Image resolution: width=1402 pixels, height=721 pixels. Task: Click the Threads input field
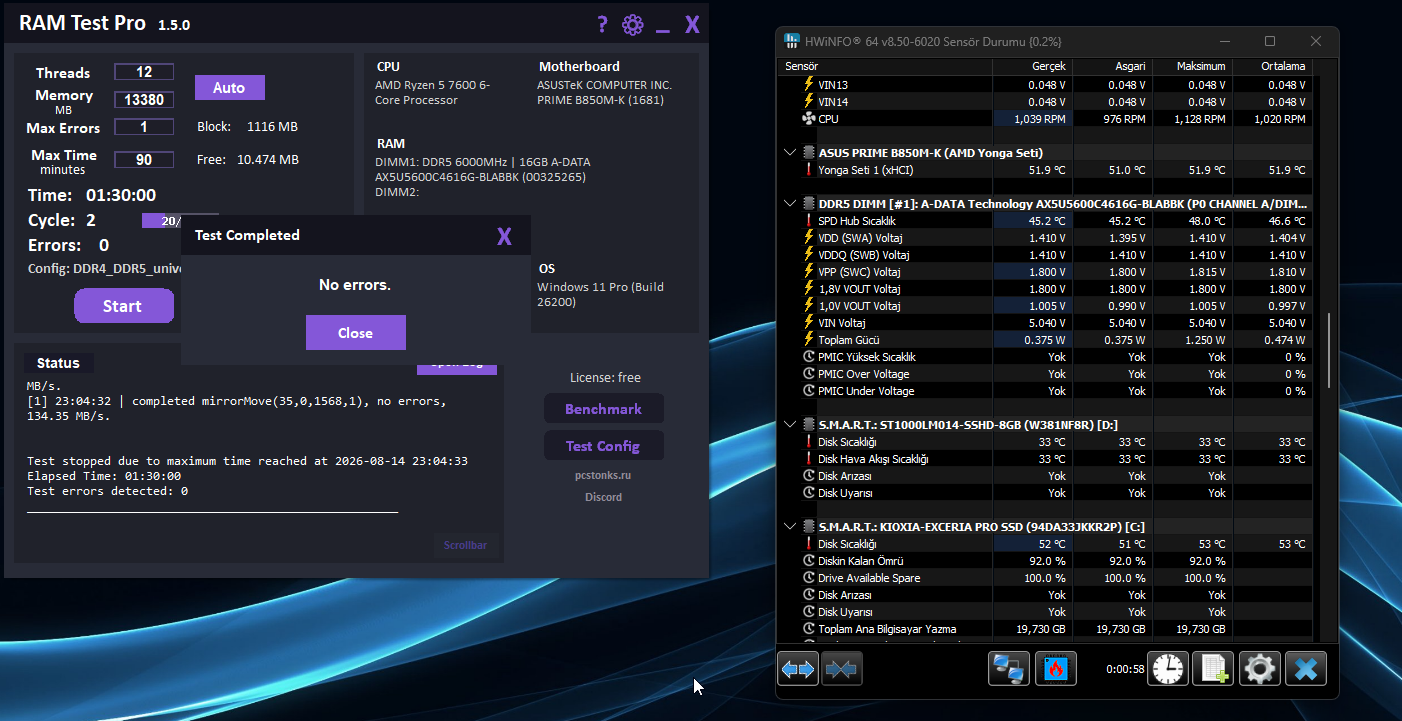[x=144, y=72]
